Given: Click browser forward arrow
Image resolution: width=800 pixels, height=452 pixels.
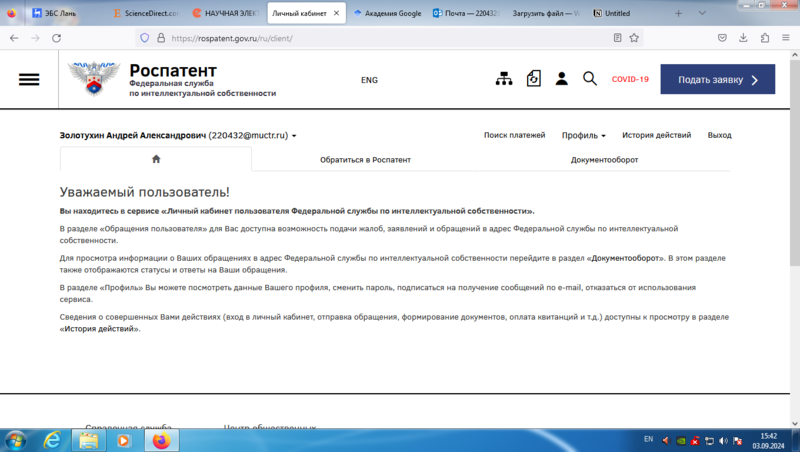Looking at the screenshot, I should 35,38.
